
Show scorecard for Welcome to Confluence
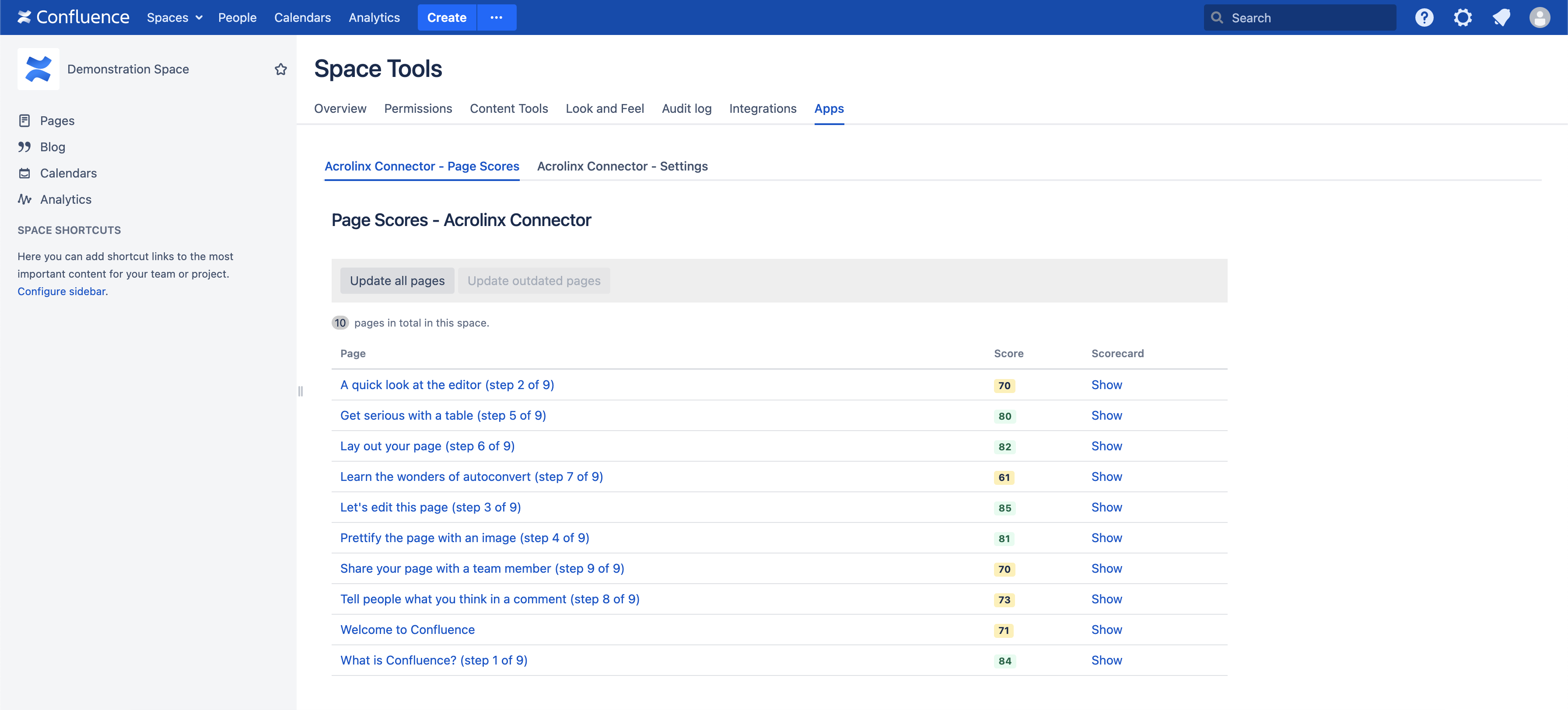tap(1106, 630)
